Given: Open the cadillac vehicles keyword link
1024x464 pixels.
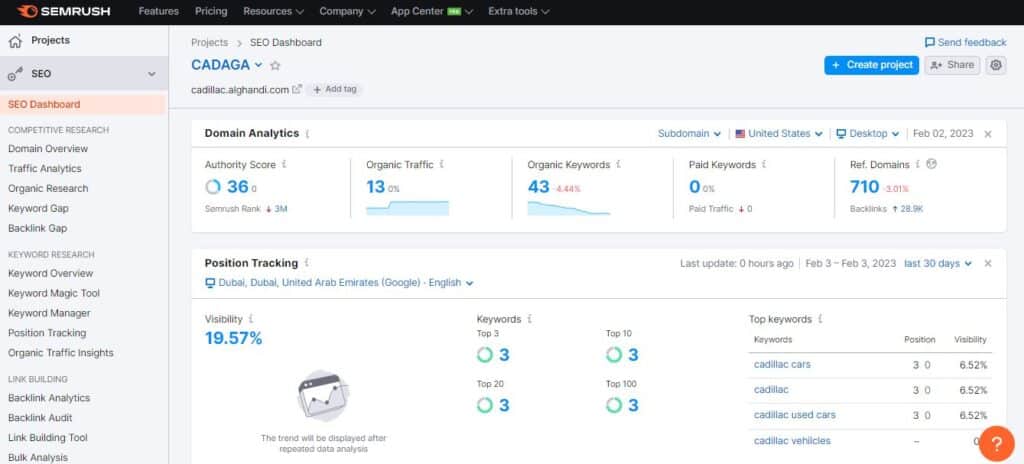Looking at the screenshot, I should [x=792, y=441].
